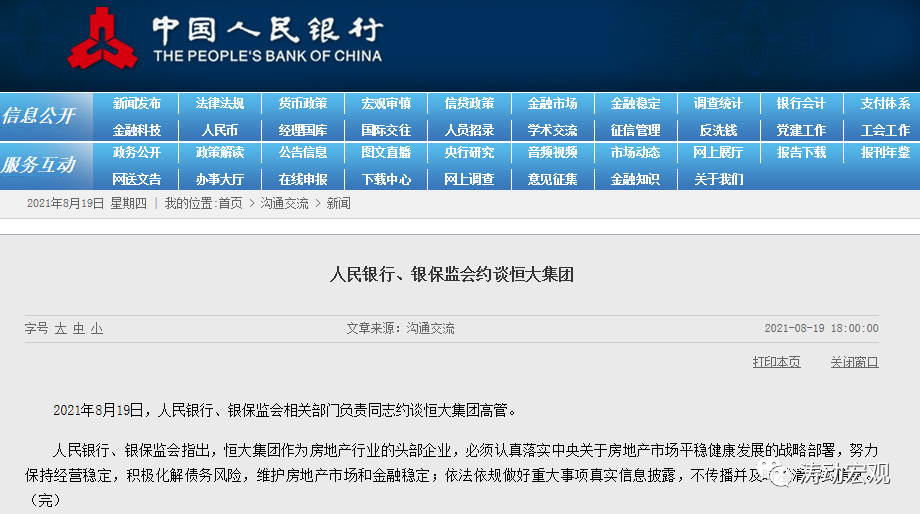Open the 新闻发布 menu item
This screenshot has width=920, height=514.
136,104
